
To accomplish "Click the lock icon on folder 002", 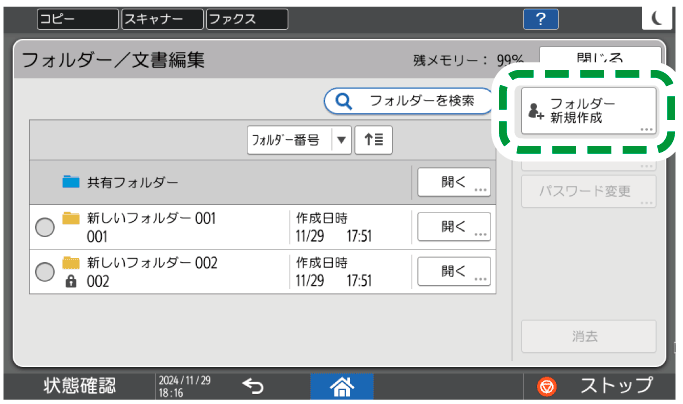I will coord(71,282).
